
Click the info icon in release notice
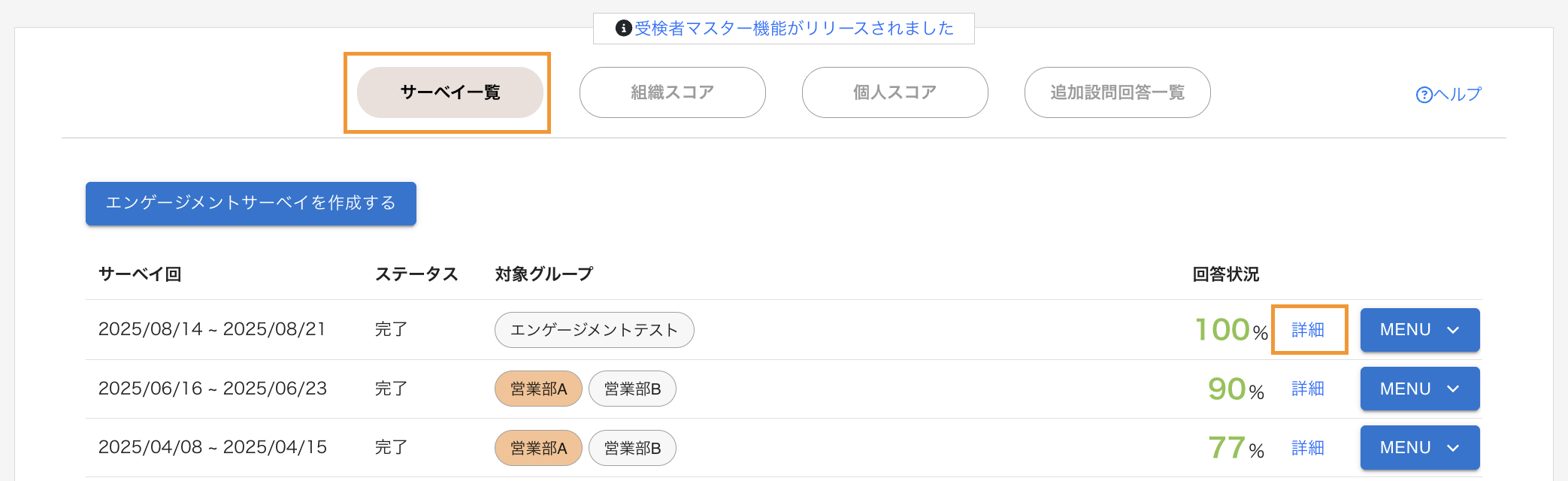(x=623, y=29)
